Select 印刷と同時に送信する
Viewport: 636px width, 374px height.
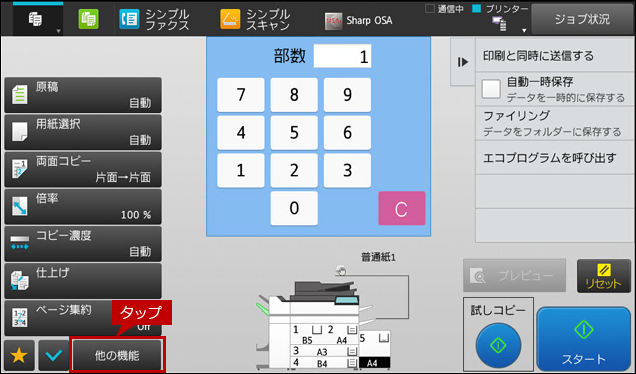[x=554, y=56]
